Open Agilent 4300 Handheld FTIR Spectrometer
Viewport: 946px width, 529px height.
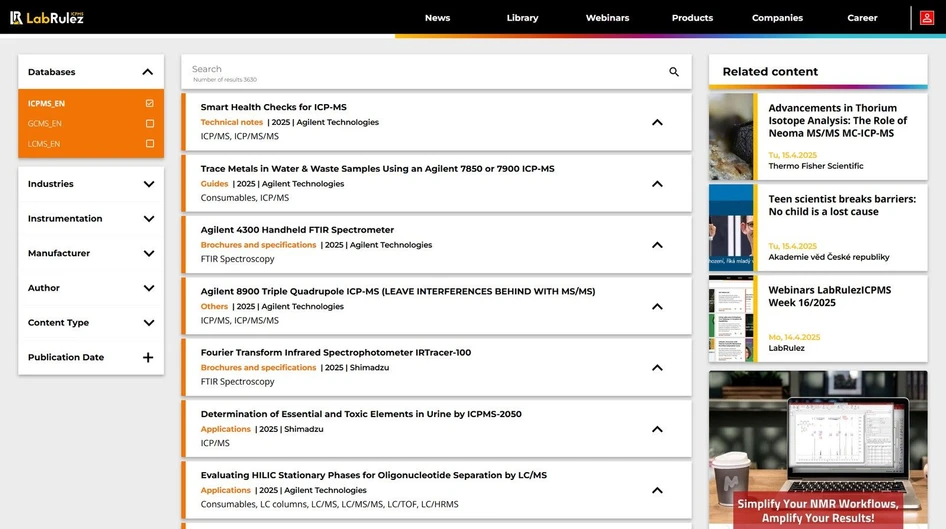[x=297, y=230]
